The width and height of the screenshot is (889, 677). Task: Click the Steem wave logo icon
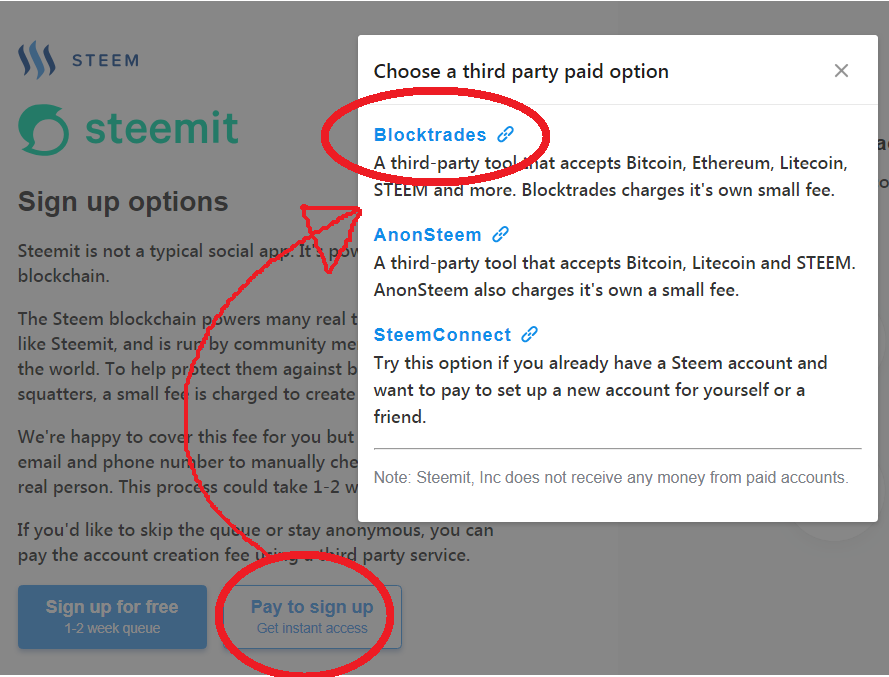tap(37, 60)
